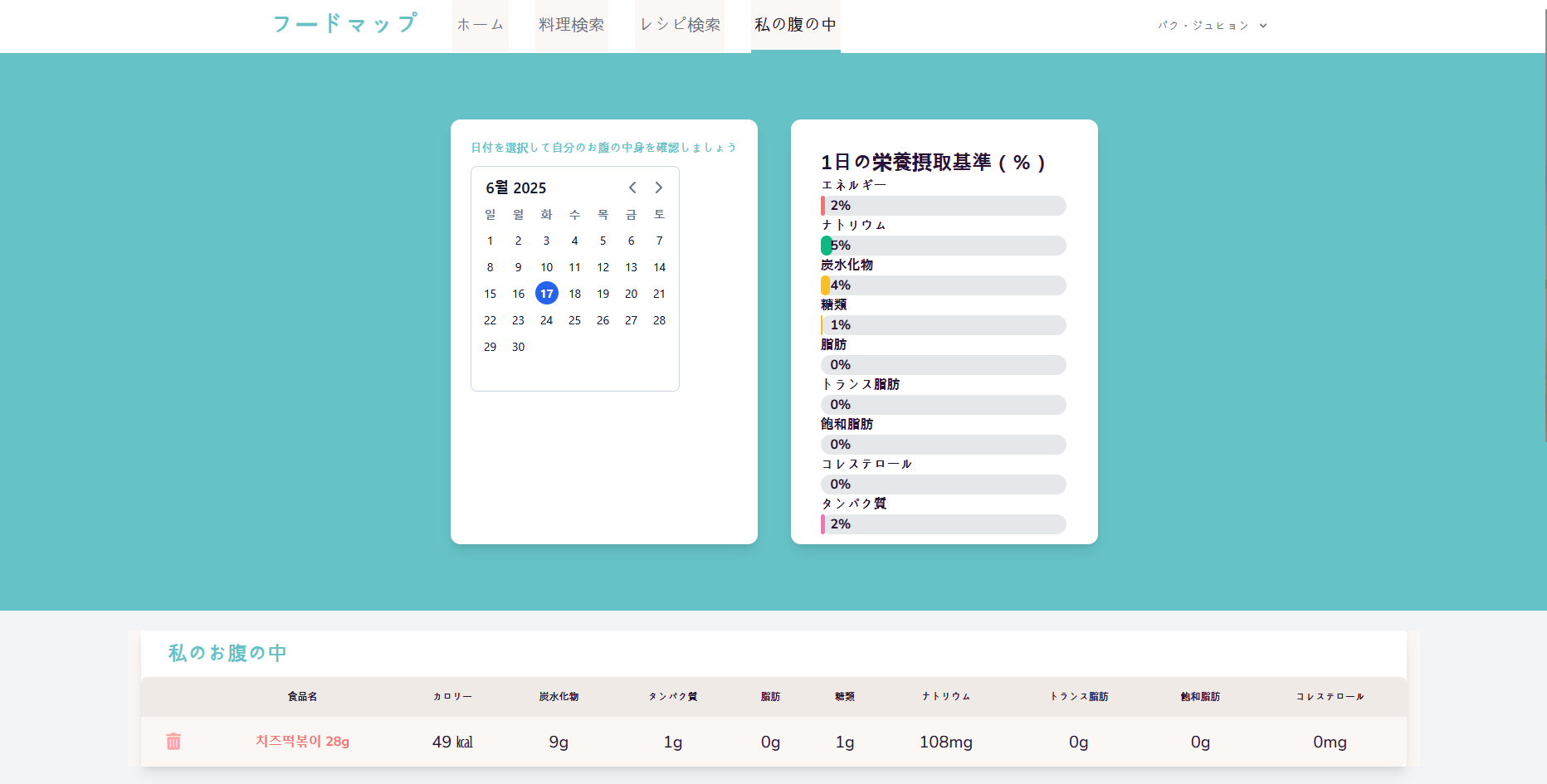Click the トランス脂肪 table column header

(1079, 697)
